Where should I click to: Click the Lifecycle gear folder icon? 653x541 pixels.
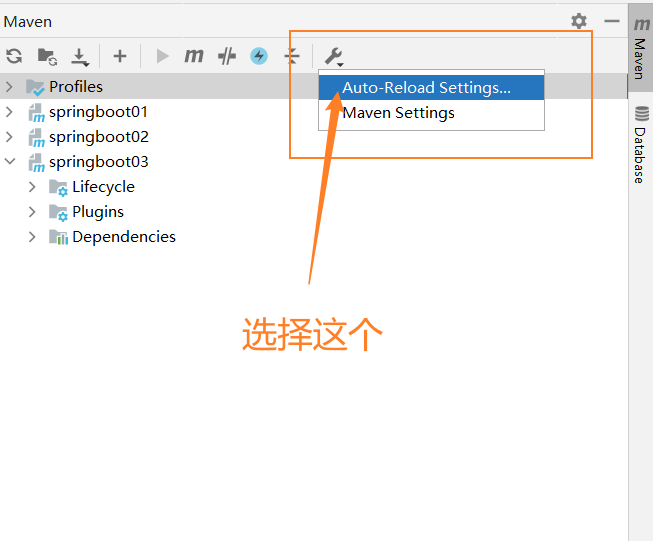pyautogui.click(x=58, y=188)
